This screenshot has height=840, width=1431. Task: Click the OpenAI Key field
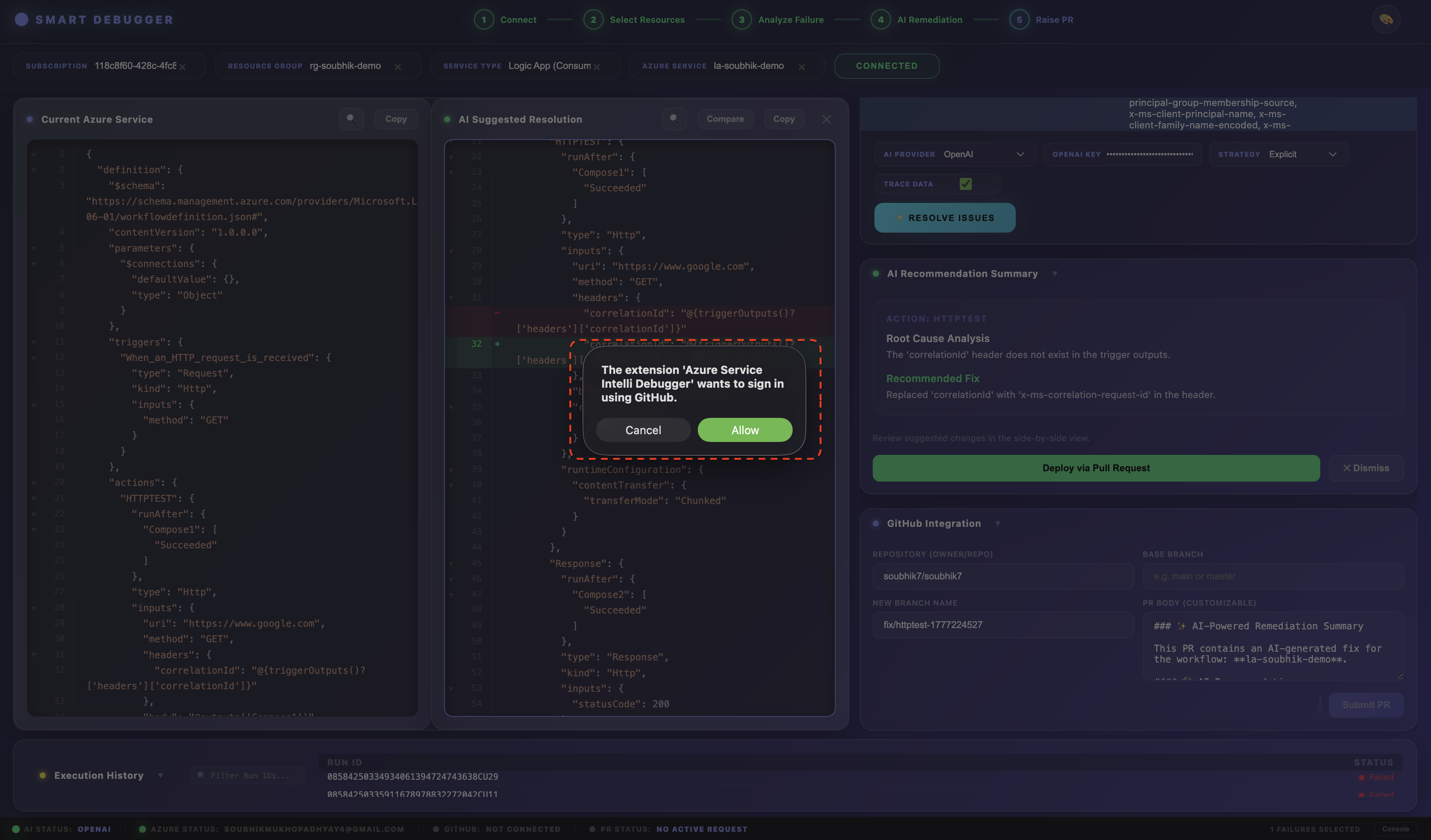click(1122, 154)
